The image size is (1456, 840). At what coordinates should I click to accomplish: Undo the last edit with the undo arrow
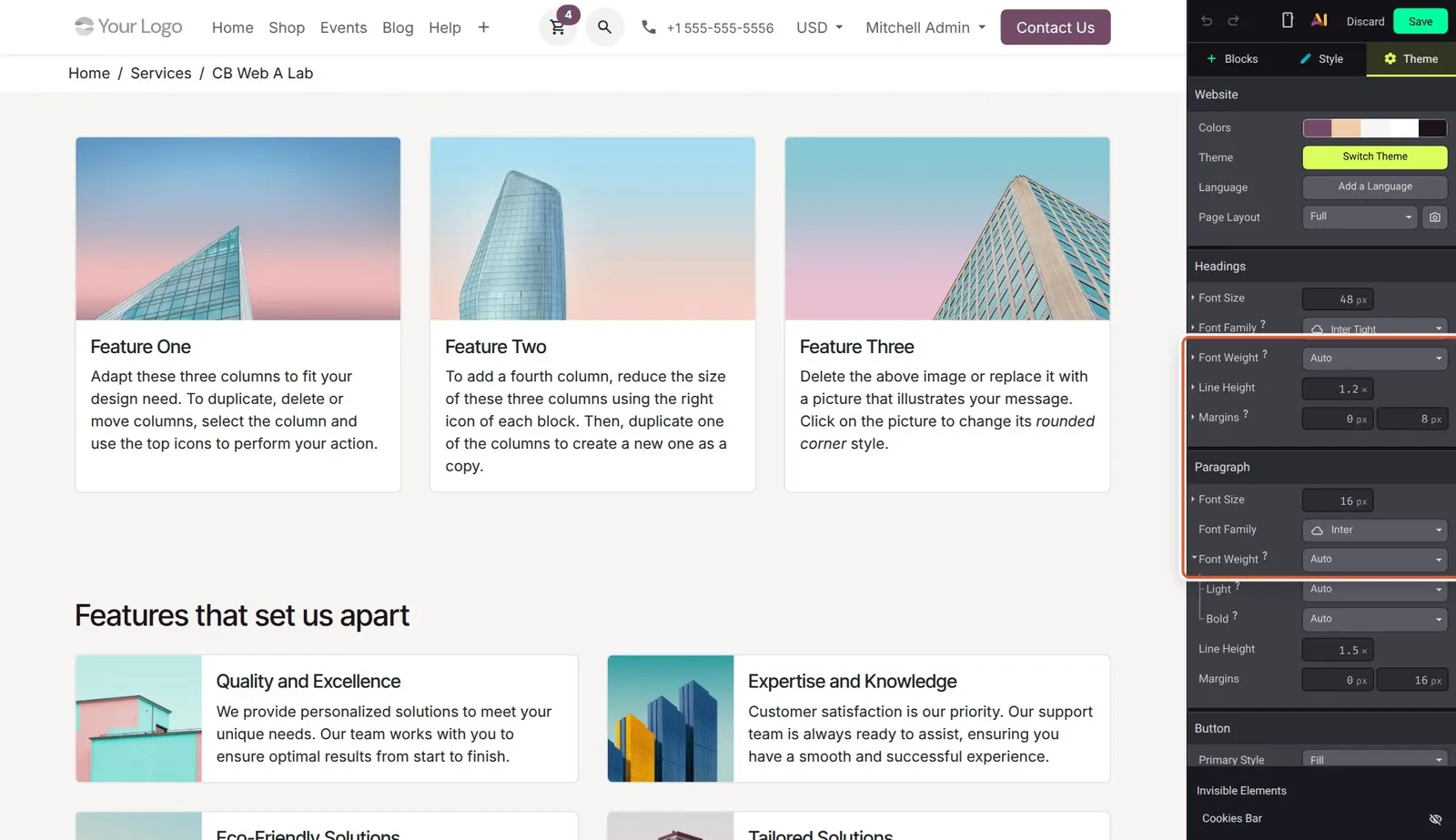pos(1207,21)
